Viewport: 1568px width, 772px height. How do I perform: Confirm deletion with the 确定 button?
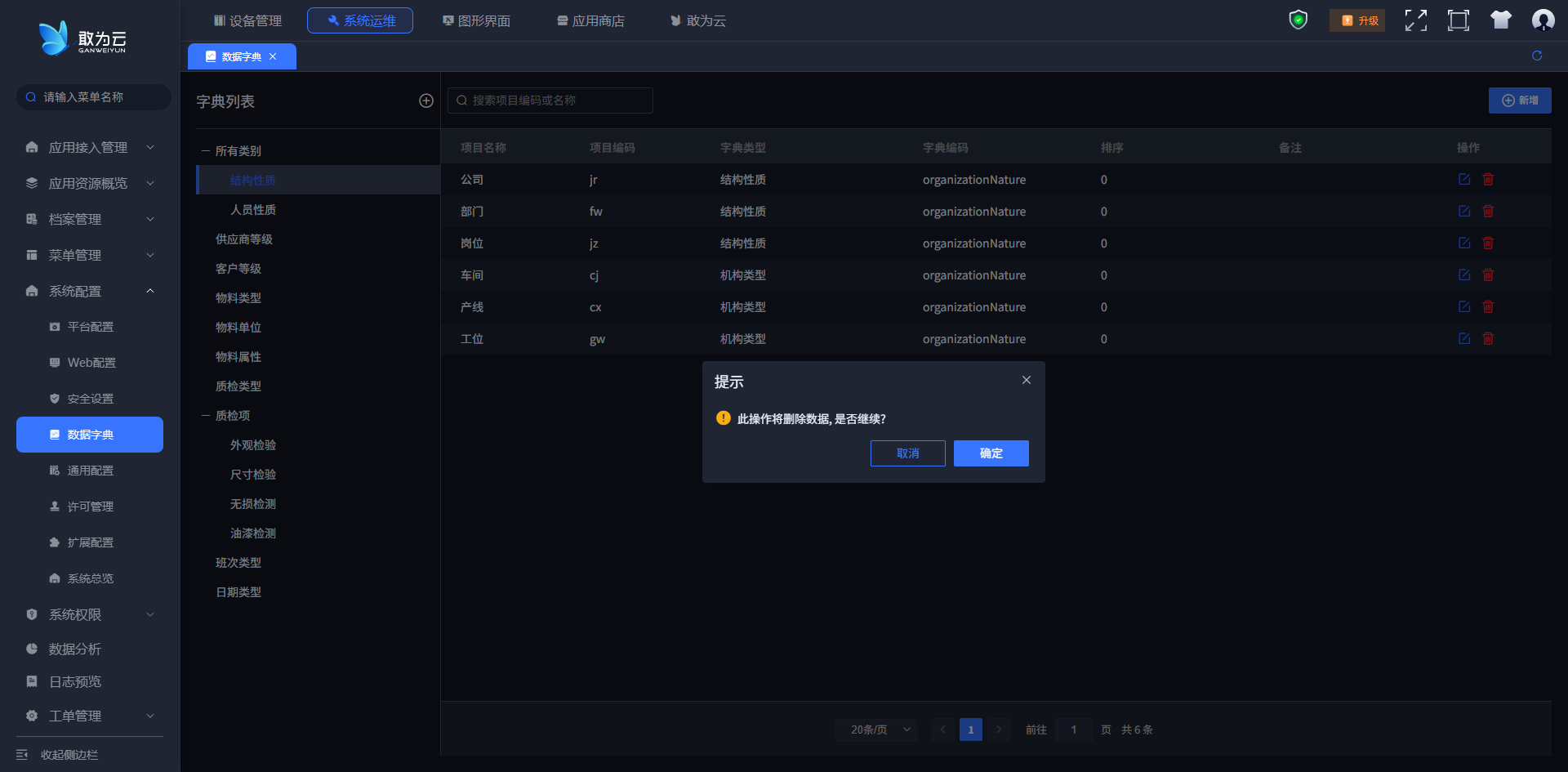pos(991,453)
